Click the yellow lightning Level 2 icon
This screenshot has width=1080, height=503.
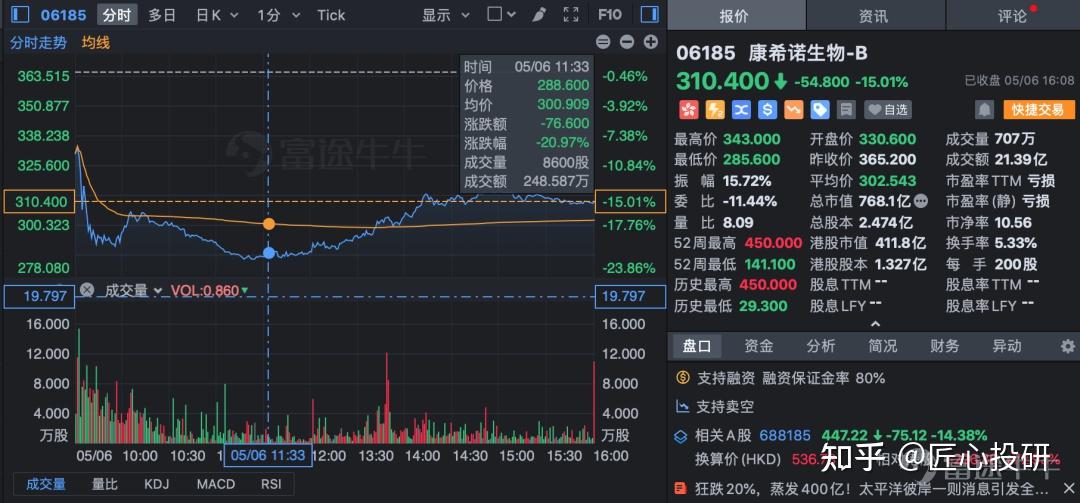click(x=716, y=109)
